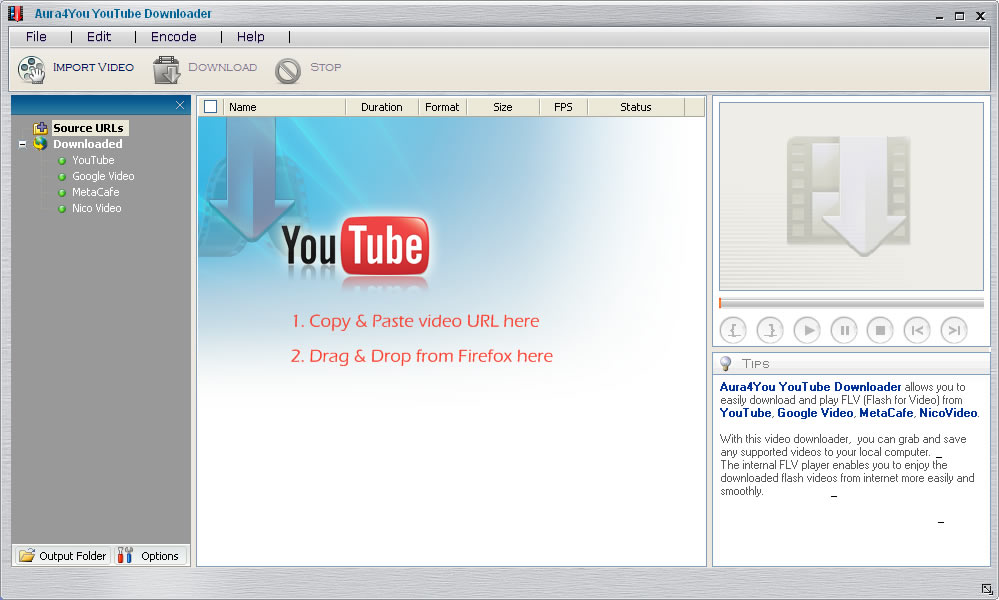The width and height of the screenshot is (999, 600).
Task: Select Nico Video under Downloaded
Action: click(x=96, y=208)
